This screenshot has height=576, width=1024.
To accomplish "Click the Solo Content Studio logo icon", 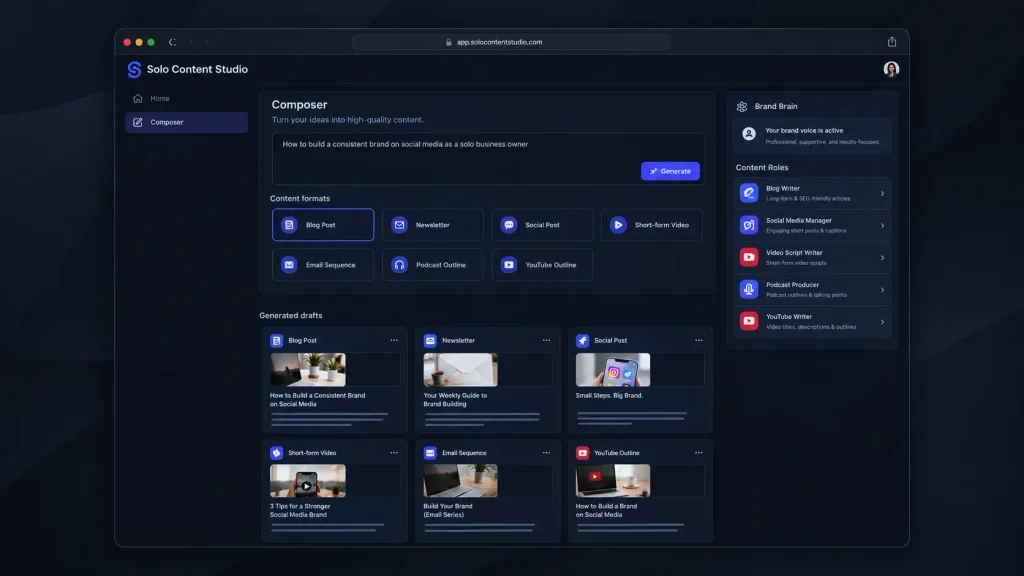I will [135, 69].
